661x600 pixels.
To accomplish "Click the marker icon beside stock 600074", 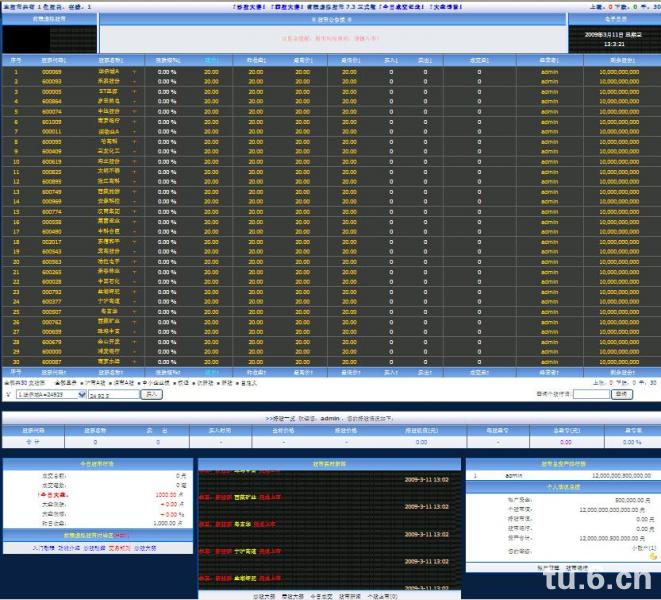I will [134, 112].
